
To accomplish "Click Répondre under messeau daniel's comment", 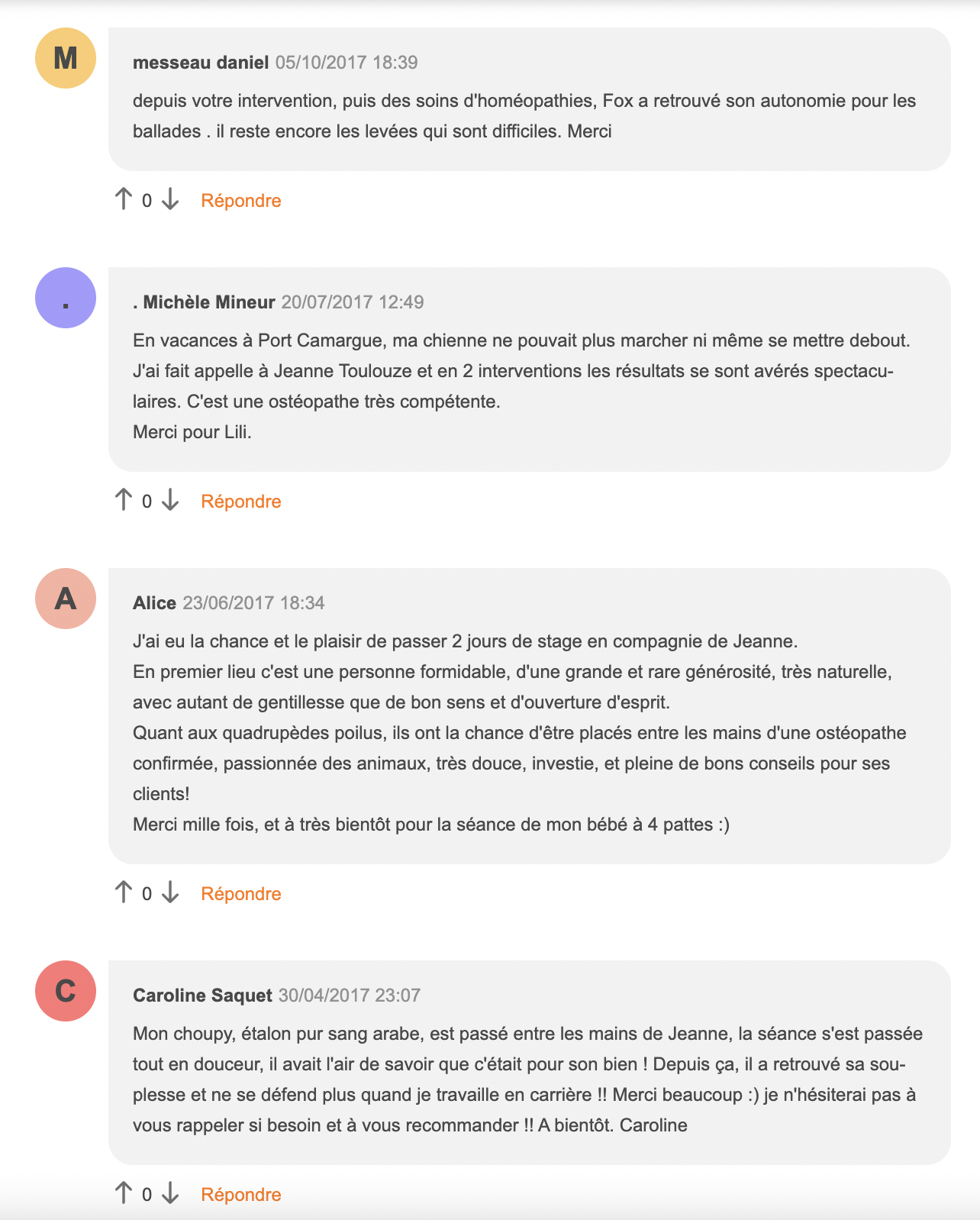I will (241, 201).
